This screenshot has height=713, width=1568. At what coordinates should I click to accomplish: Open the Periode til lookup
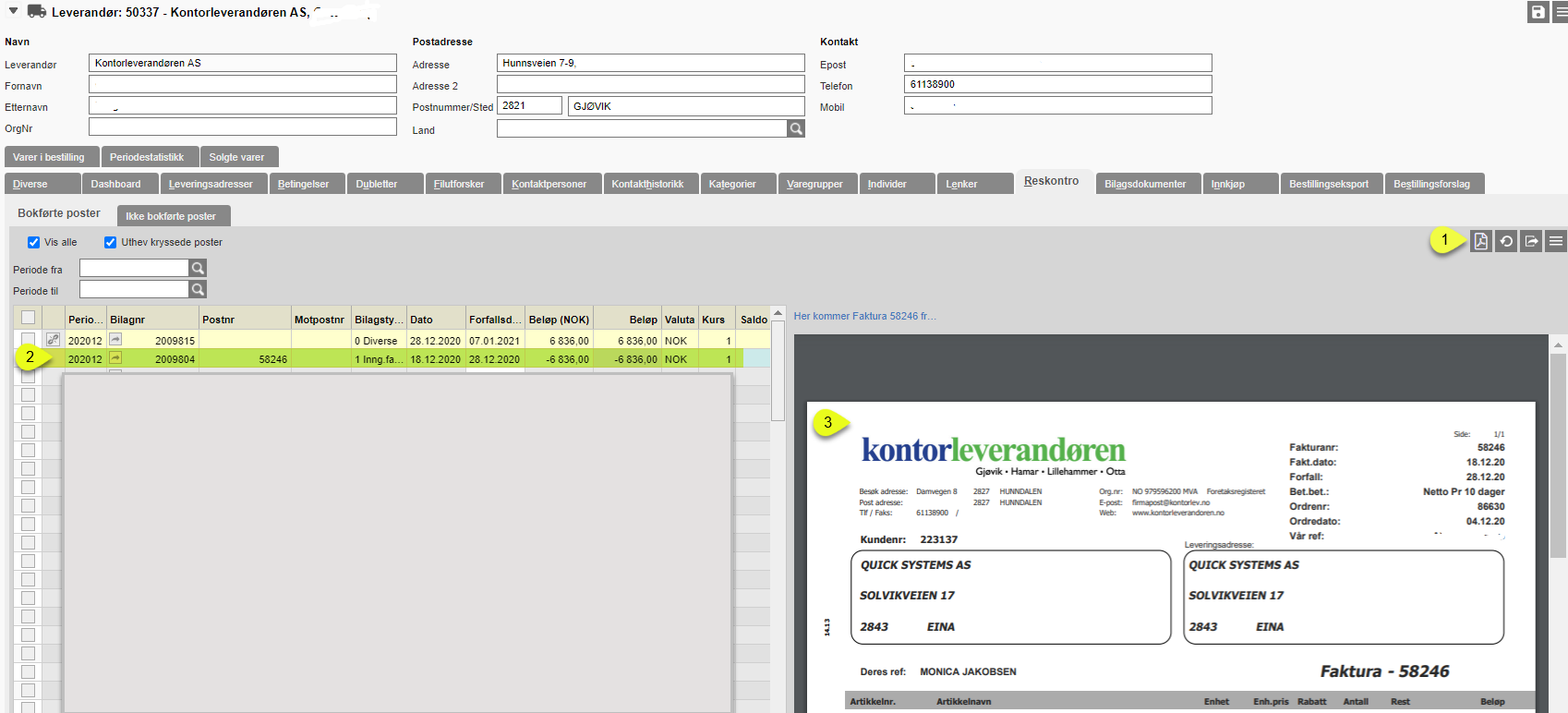[x=198, y=289]
